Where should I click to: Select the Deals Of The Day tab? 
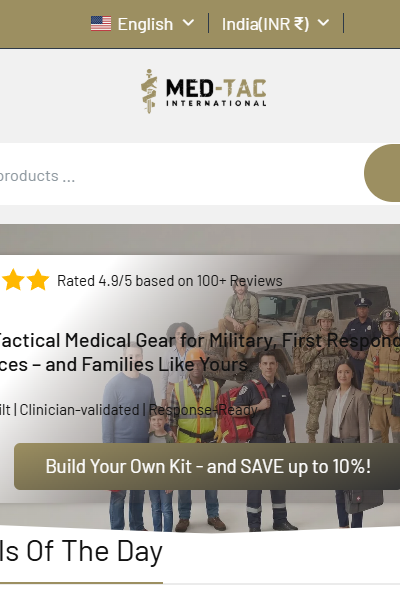[81, 552]
